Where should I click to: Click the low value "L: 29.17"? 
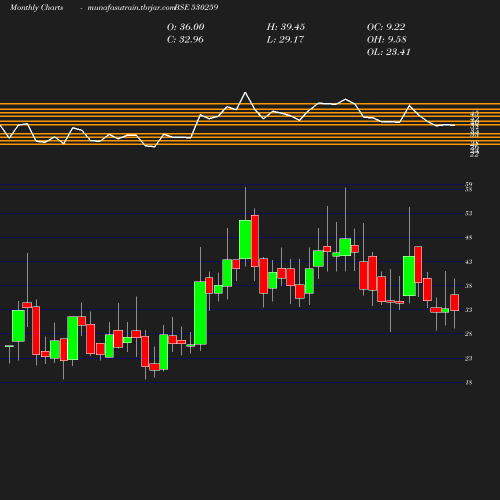pyautogui.click(x=285, y=39)
